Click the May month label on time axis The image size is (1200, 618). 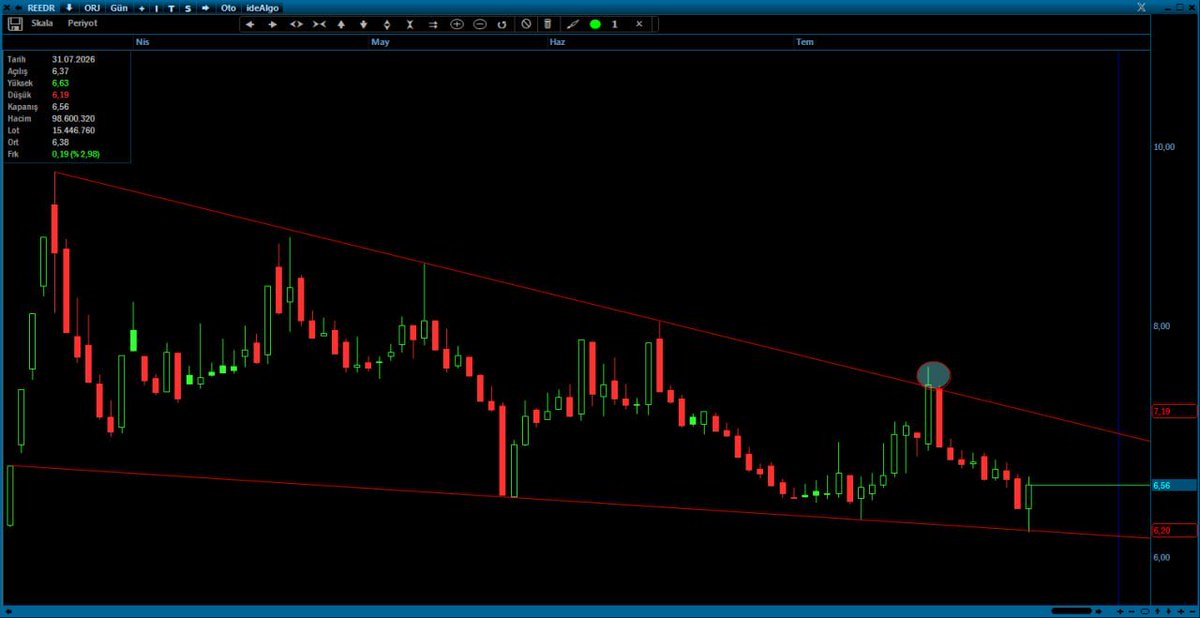[x=380, y=42]
